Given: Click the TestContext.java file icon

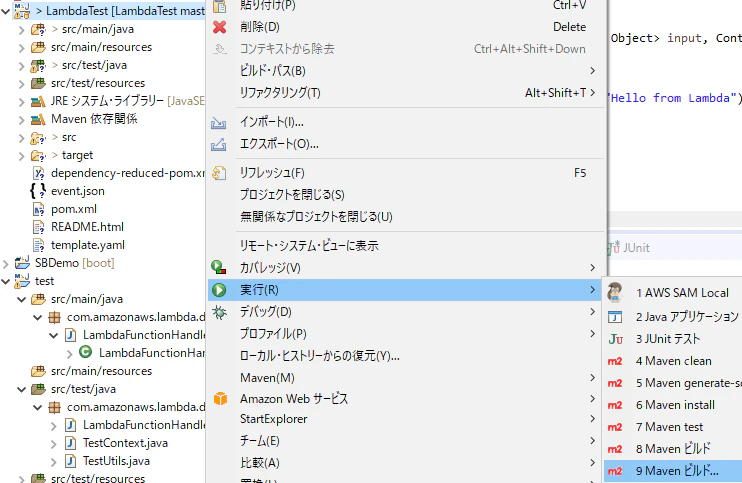Looking at the screenshot, I should tap(70, 443).
